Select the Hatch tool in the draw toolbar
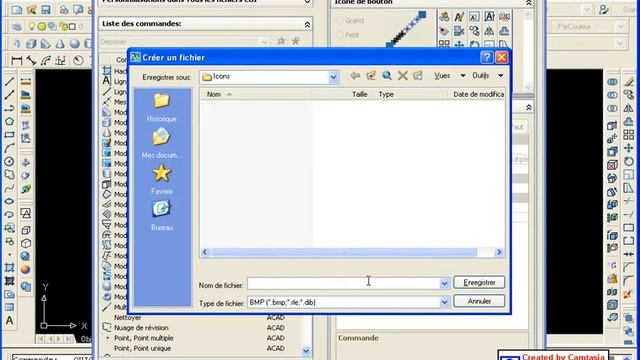 pos(9,268)
